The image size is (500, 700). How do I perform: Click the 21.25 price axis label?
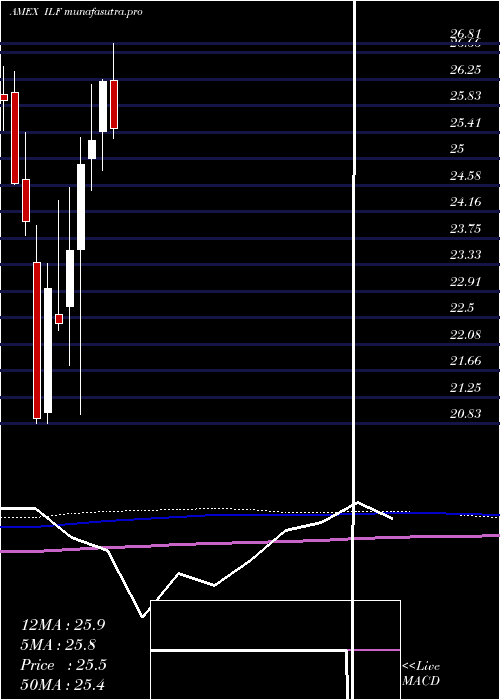[465, 387]
